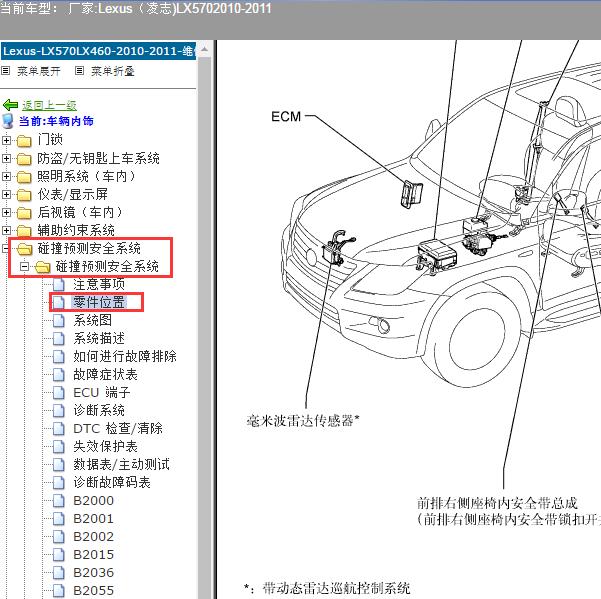Click the 返回上一级 link
This screenshot has height=599, width=601.
49,105
